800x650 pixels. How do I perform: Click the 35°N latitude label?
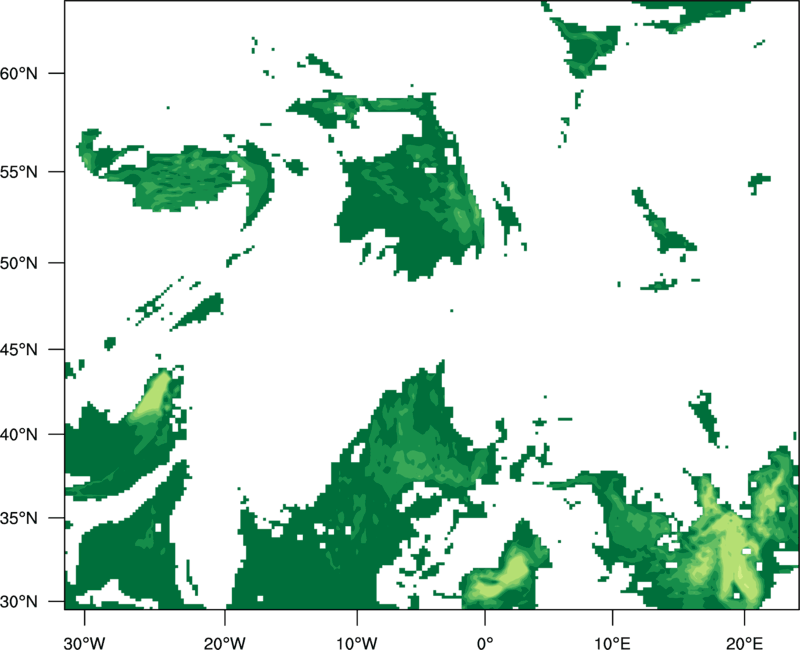19,518
